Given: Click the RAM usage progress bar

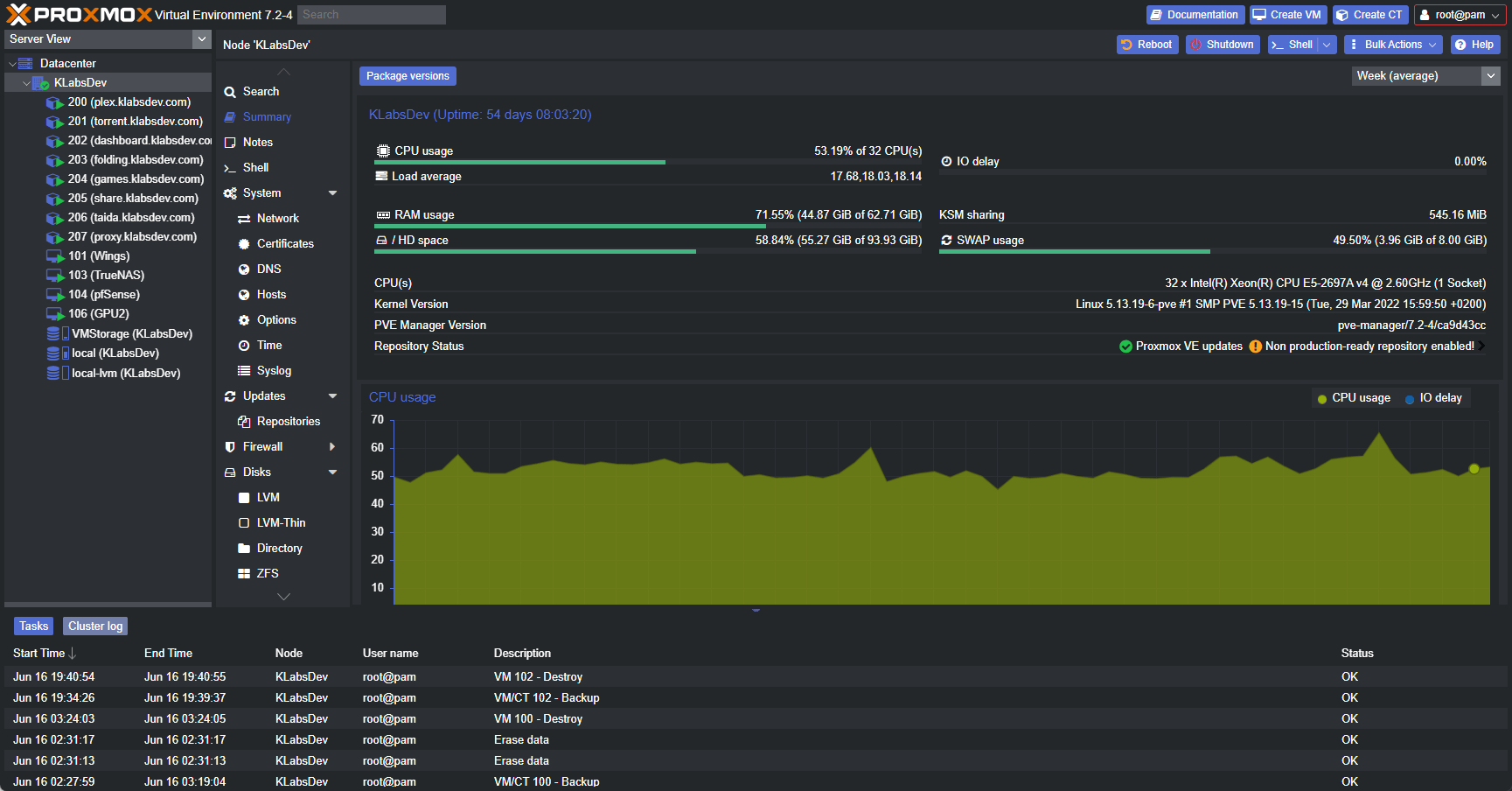Looking at the screenshot, I should 570,226.
